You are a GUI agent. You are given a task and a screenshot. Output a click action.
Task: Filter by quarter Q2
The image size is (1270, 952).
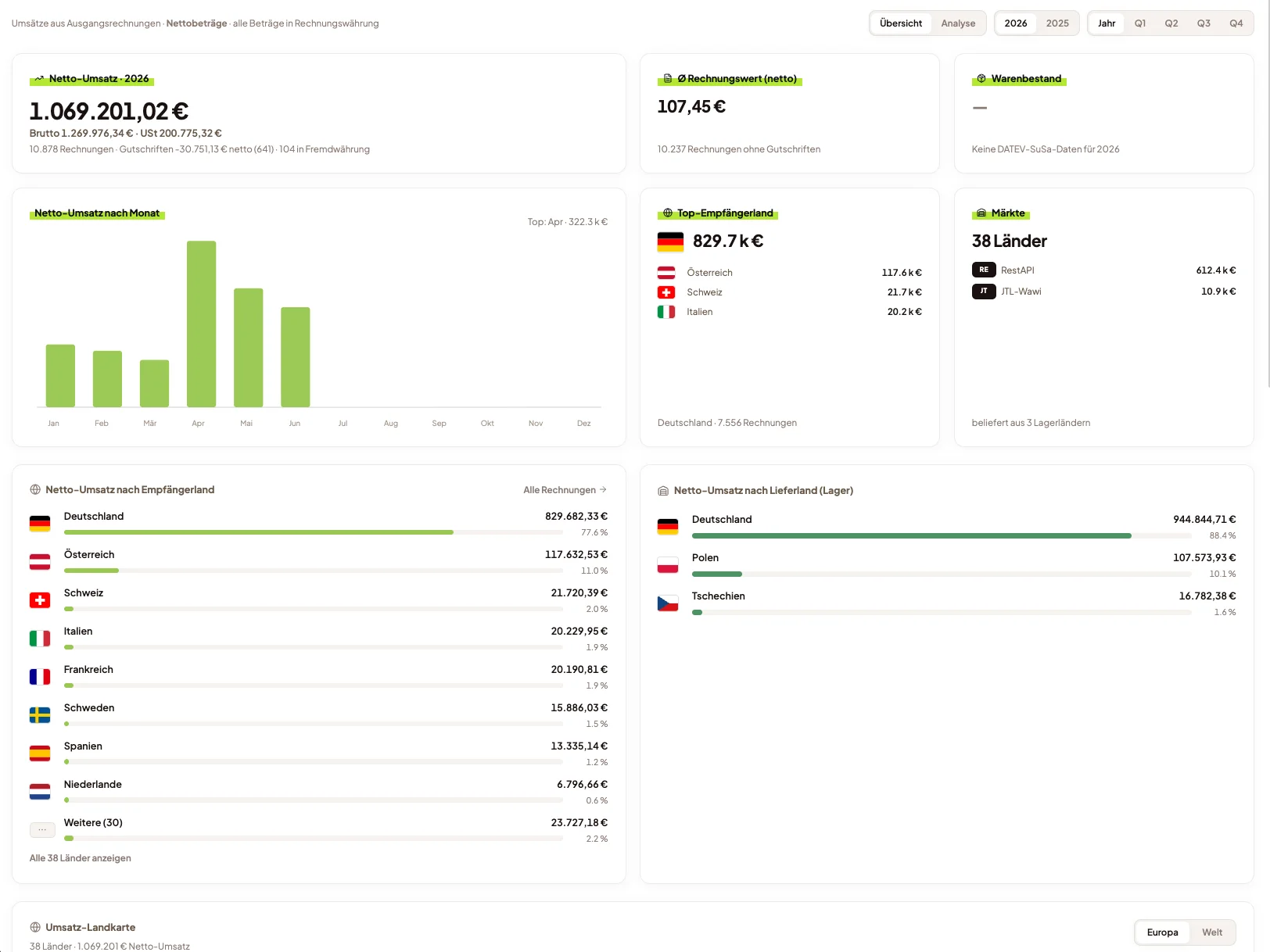(x=1171, y=23)
